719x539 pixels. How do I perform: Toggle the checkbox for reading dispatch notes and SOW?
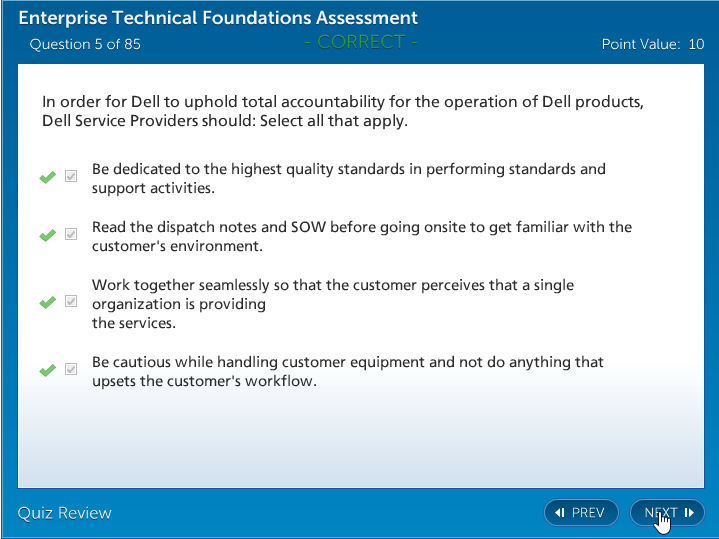click(x=71, y=235)
